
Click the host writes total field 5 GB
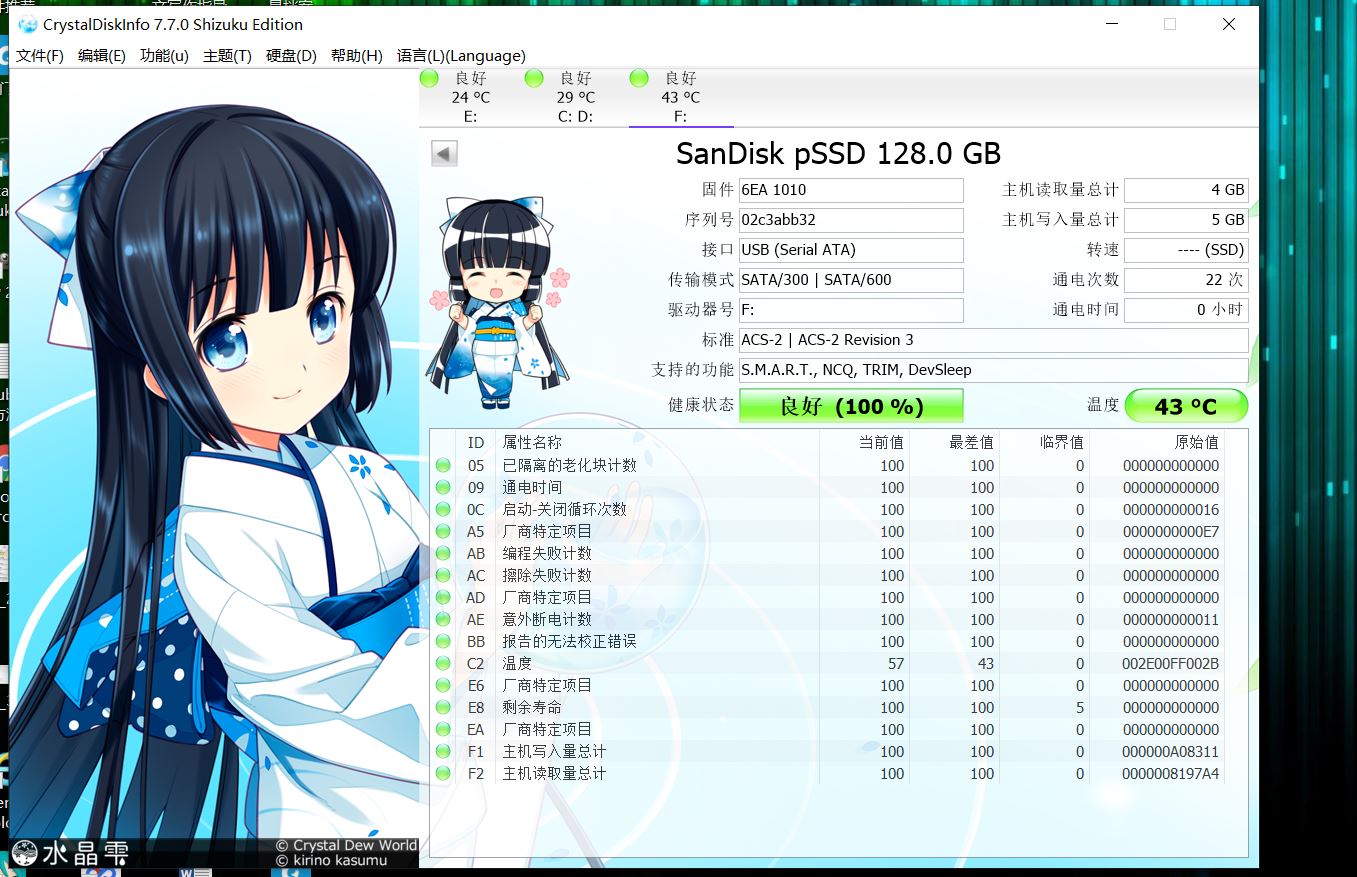[1186, 220]
